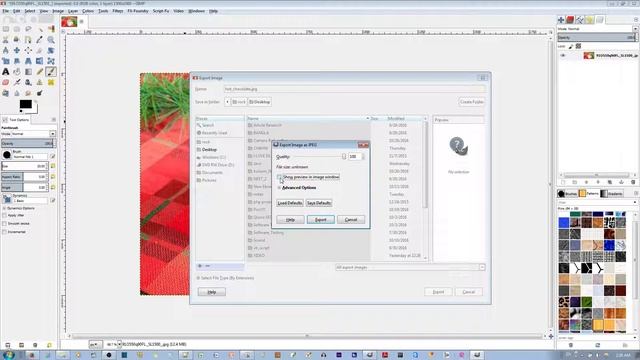
Task: Select the Text tool
Action: (x=6, y=71)
